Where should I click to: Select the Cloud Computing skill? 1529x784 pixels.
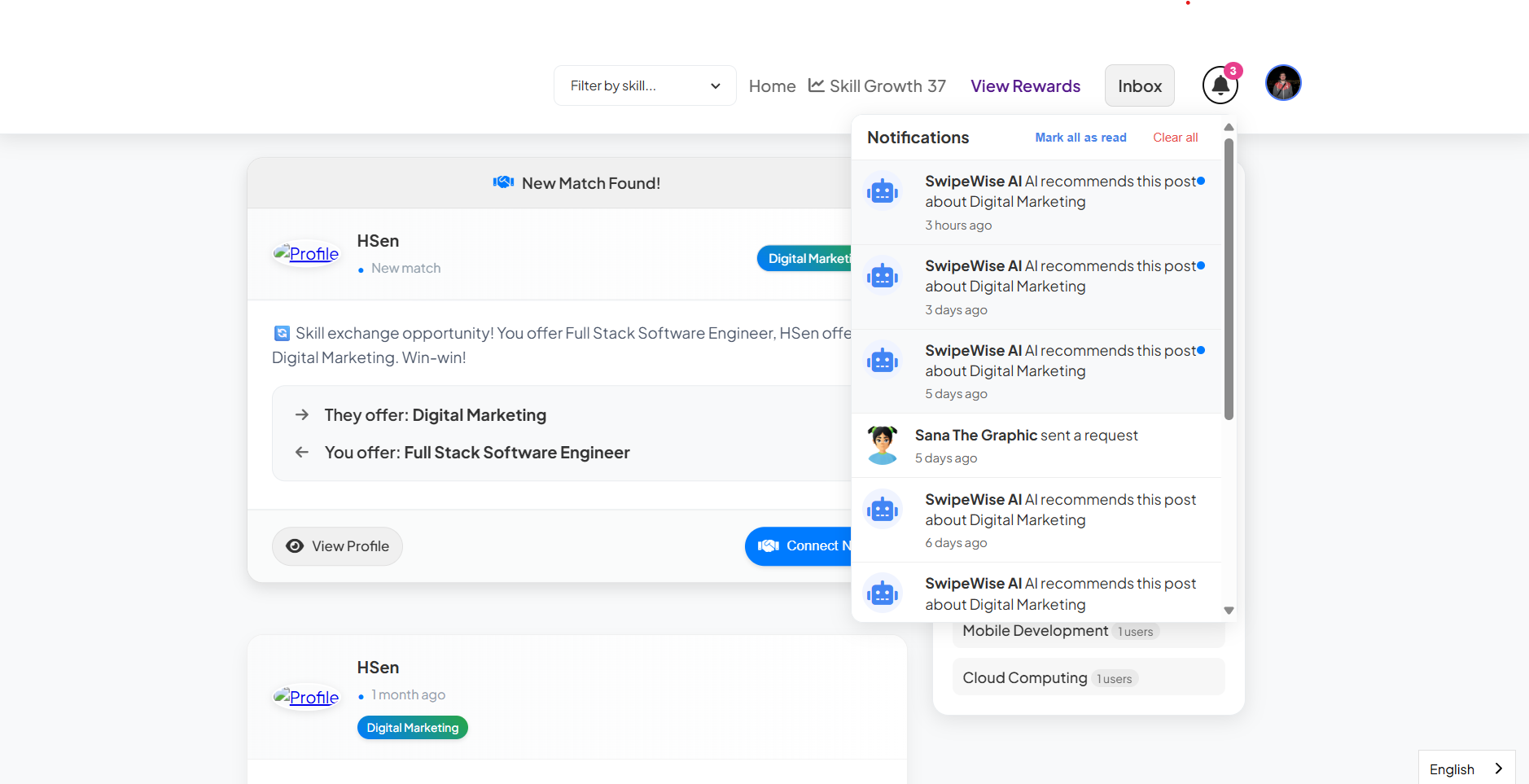1089,677
